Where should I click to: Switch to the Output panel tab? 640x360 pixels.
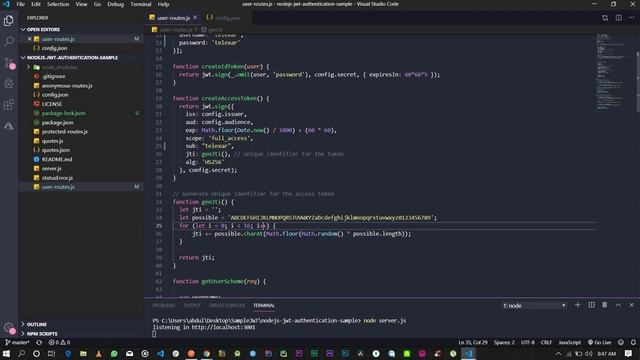pyautogui.click(x=192, y=305)
